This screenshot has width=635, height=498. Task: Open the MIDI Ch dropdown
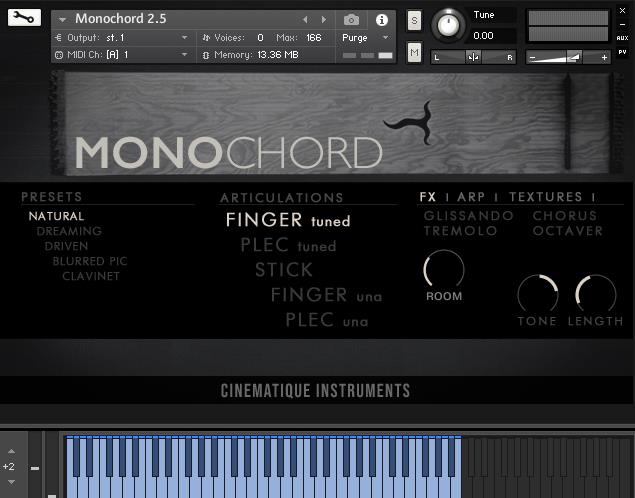(184, 54)
